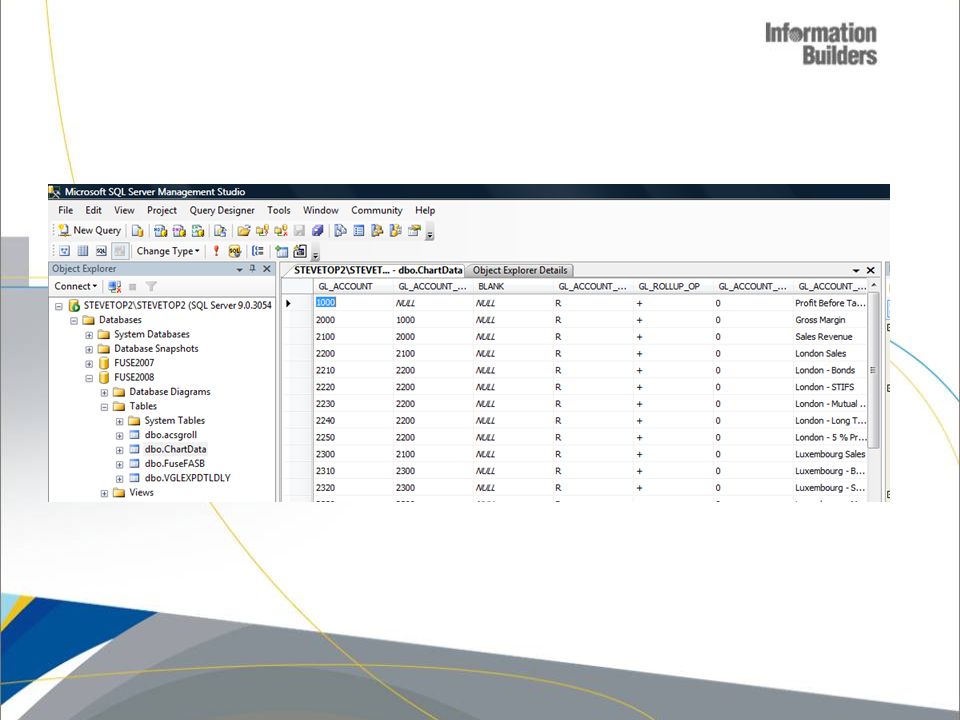Viewport: 960px width, 720px height.
Task: Click the Save All icon
Action: tap(317, 231)
